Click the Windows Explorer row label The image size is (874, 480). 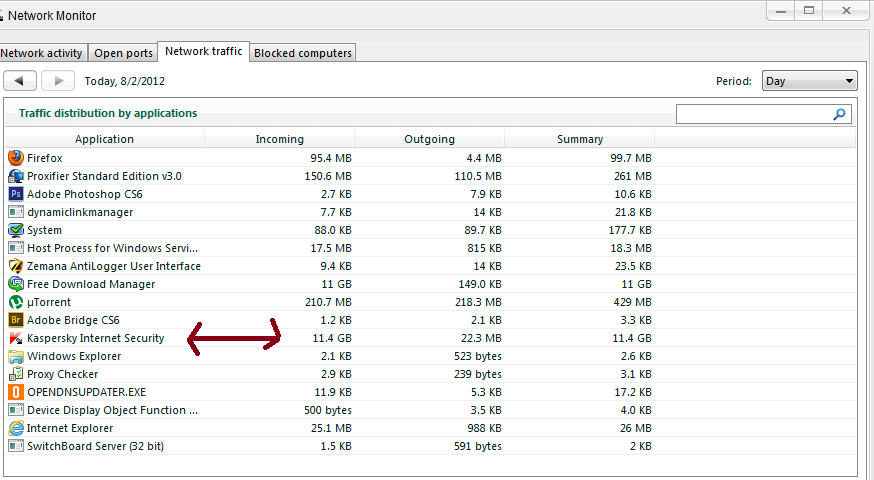pyautogui.click(x=74, y=356)
